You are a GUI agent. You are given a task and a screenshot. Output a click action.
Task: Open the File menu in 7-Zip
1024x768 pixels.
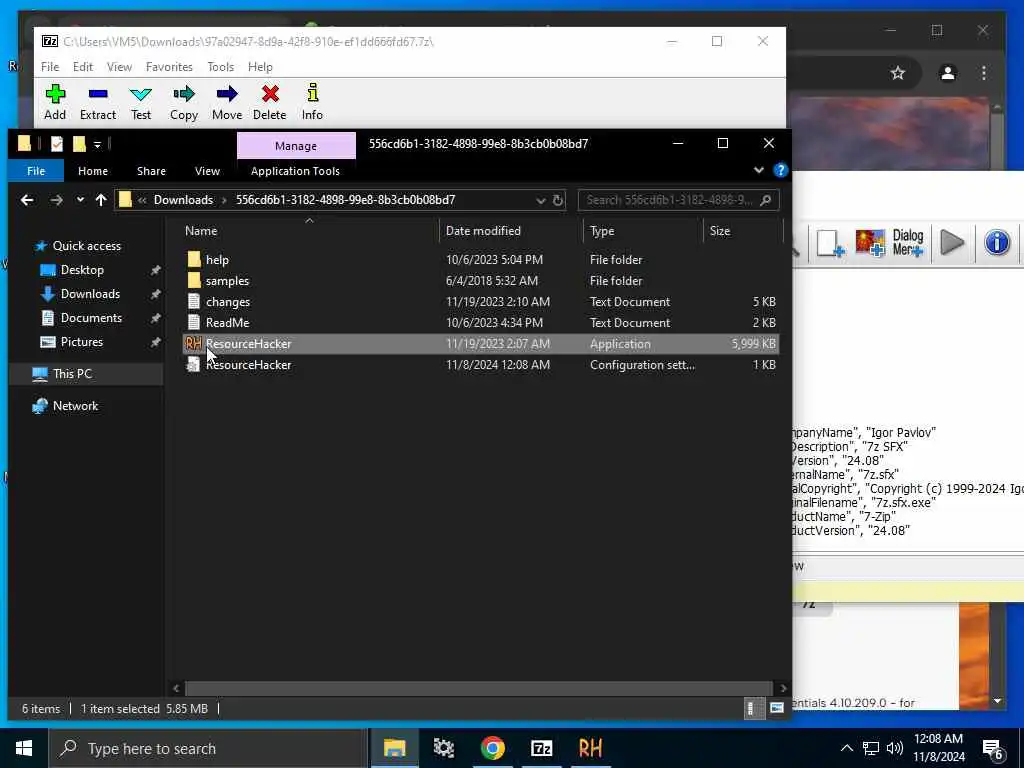[x=50, y=67]
